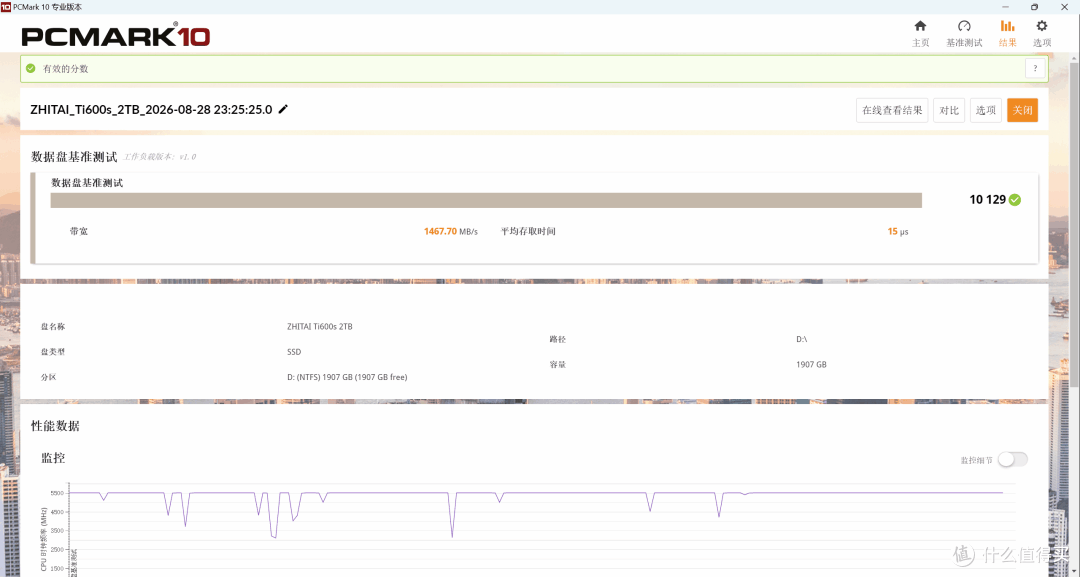Click the window restore button in title bar

(1034, 7)
